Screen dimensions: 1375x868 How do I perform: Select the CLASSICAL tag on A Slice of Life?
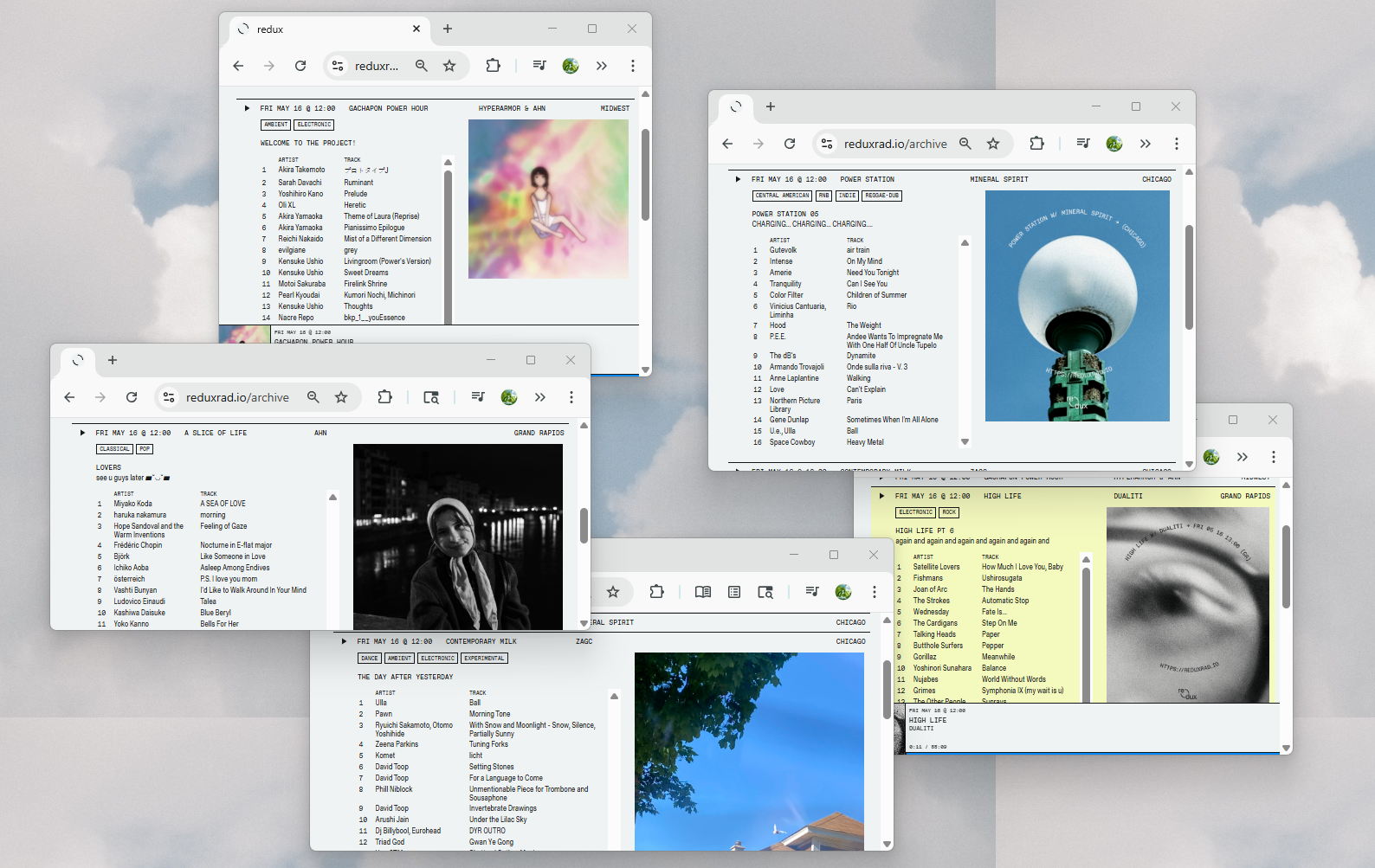tap(114, 449)
